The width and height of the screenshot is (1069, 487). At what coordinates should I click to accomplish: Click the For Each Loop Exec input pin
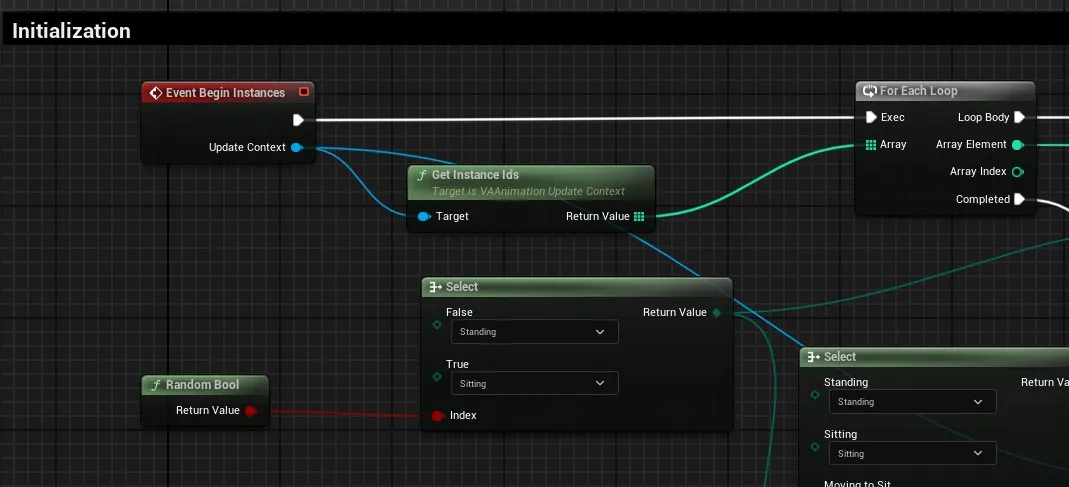(871, 117)
